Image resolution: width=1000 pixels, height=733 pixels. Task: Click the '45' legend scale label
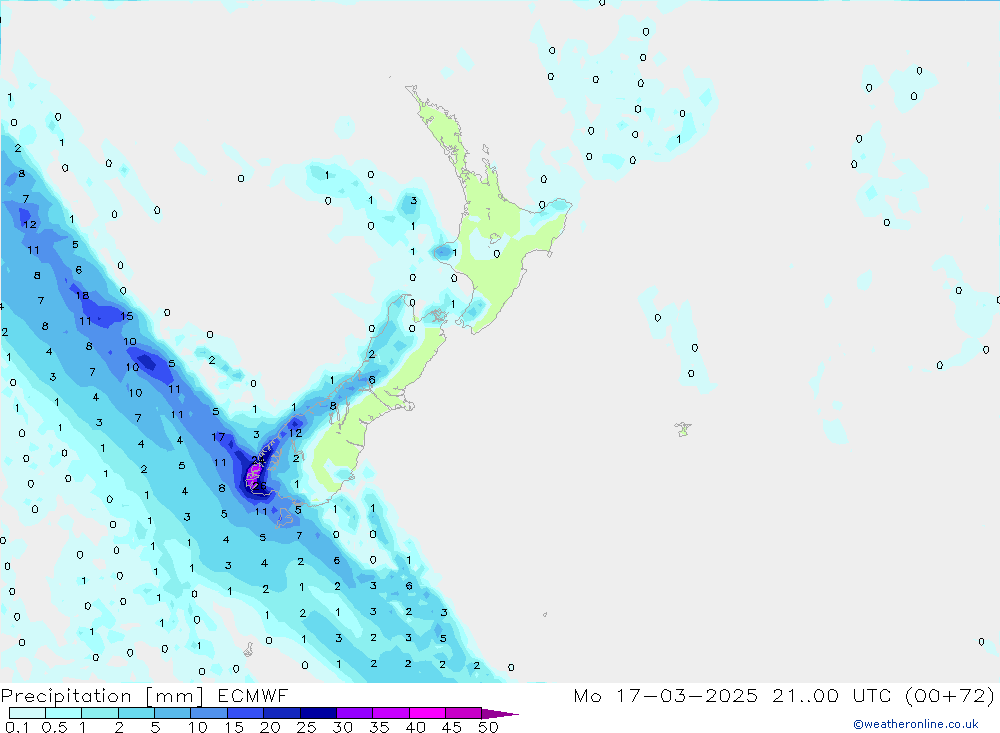coord(452,727)
